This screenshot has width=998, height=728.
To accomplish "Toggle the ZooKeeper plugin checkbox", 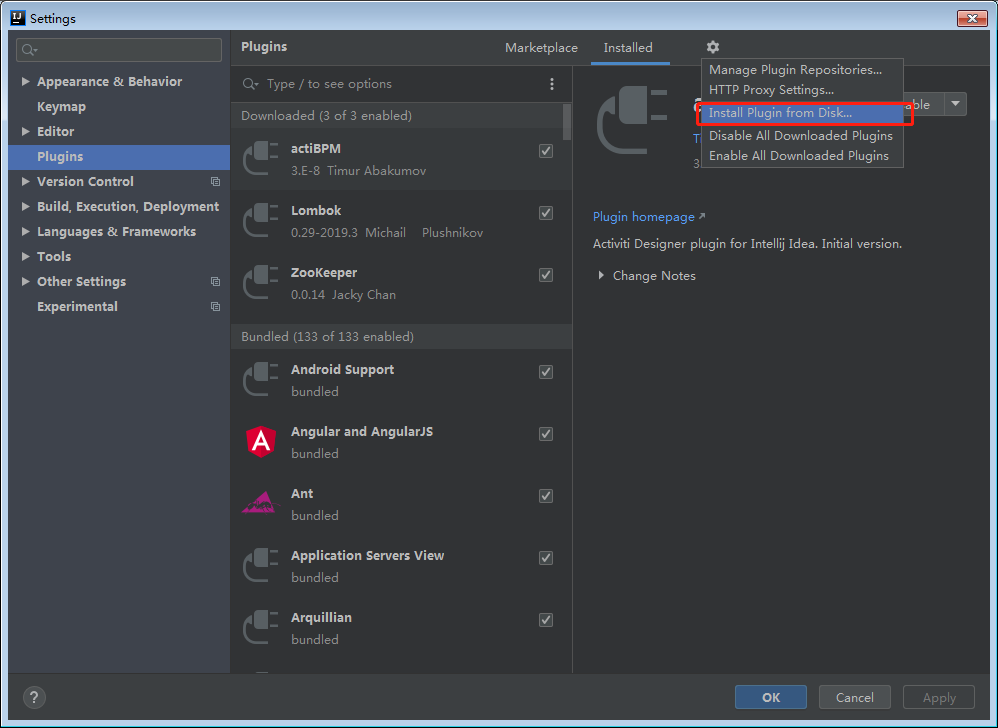I will (x=546, y=274).
